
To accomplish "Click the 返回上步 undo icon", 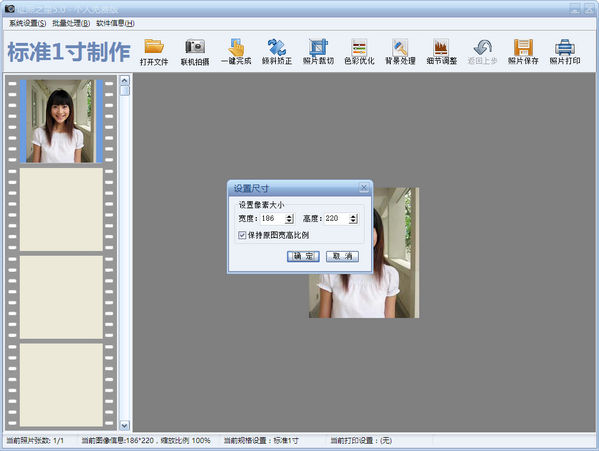I will click(x=482, y=52).
